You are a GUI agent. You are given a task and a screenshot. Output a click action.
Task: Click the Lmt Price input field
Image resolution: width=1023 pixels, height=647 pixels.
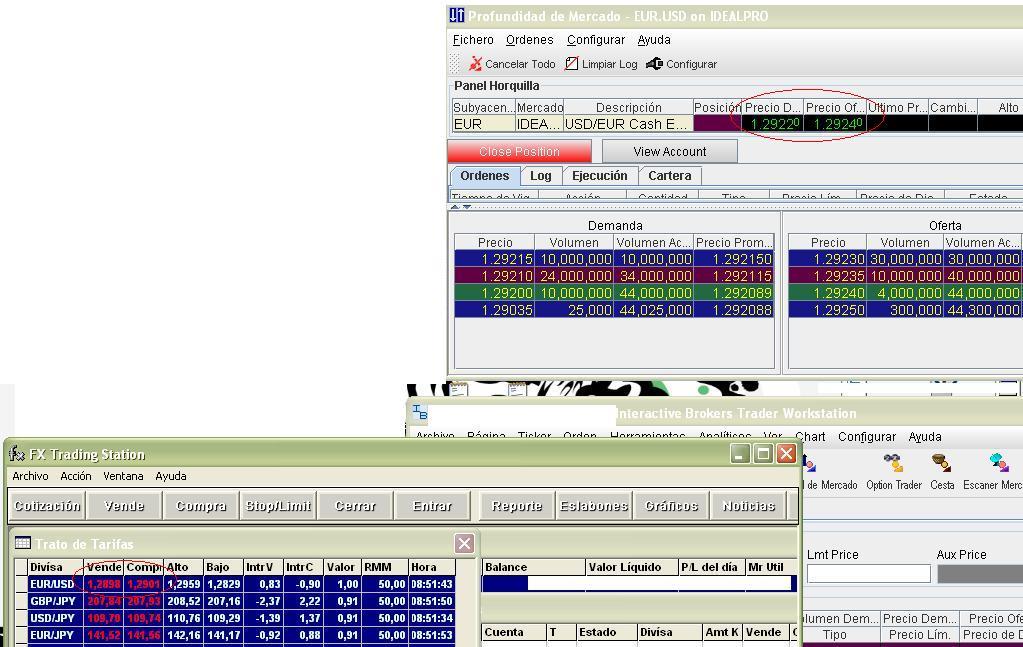[x=868, y=573]
